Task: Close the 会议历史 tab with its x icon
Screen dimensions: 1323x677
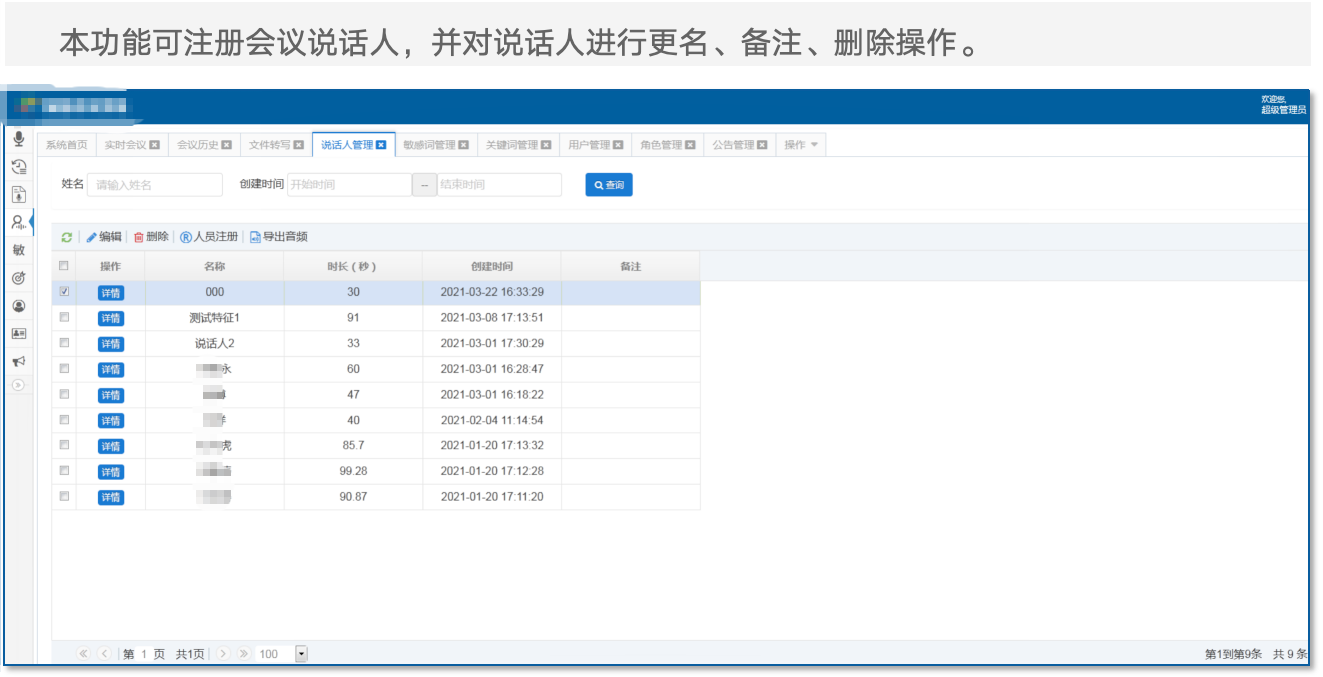Action: tap(227, 145)
